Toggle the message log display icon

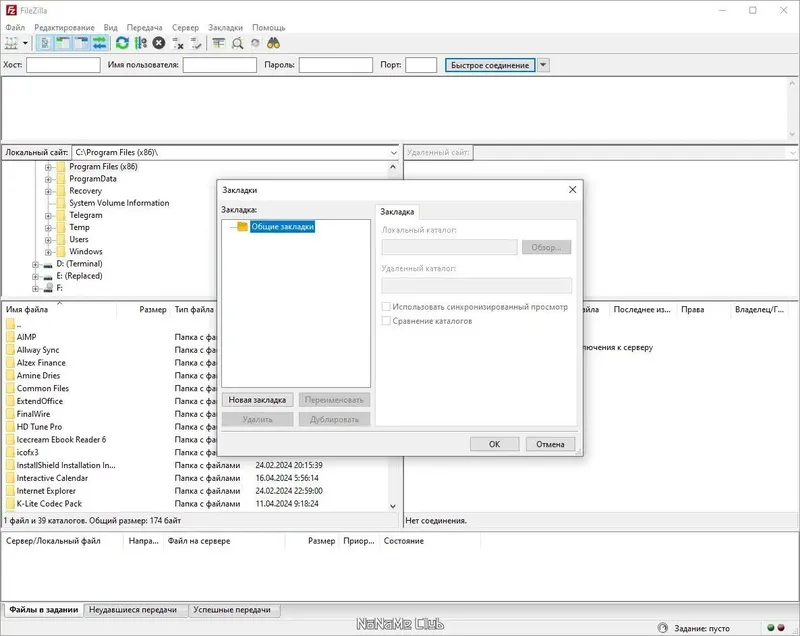point(45,43)
